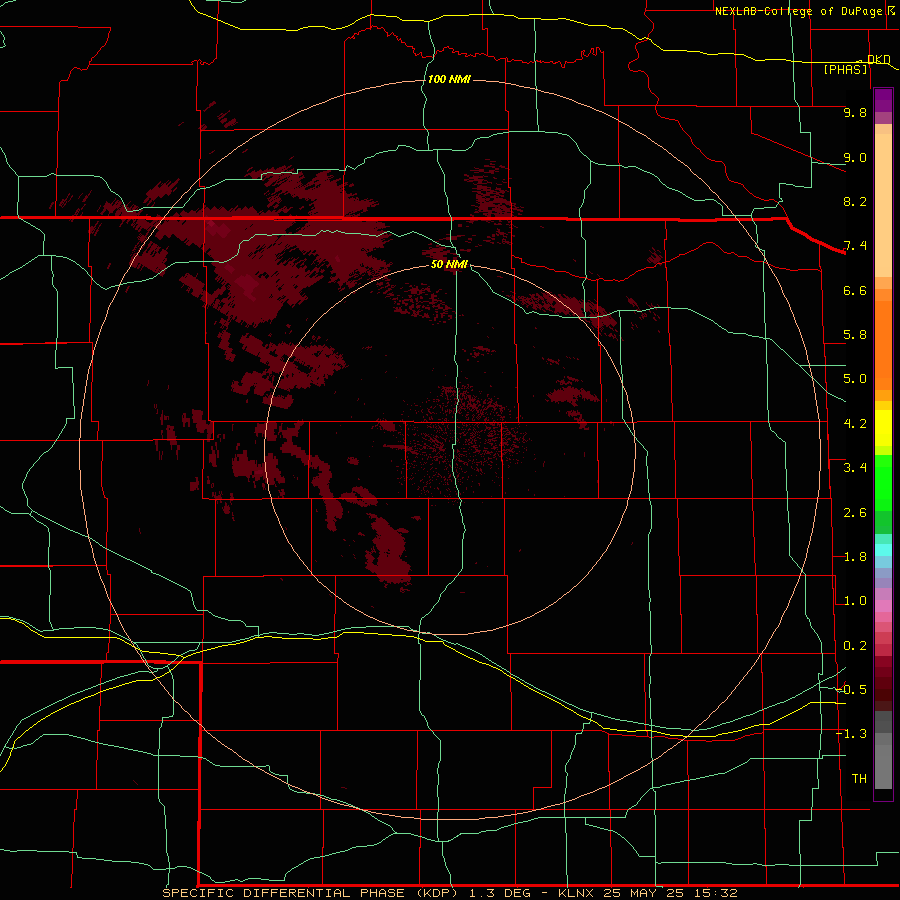900x900 pixels.
Task: Click the -0.5 value on the color scale
Action: tap(851, 690)
